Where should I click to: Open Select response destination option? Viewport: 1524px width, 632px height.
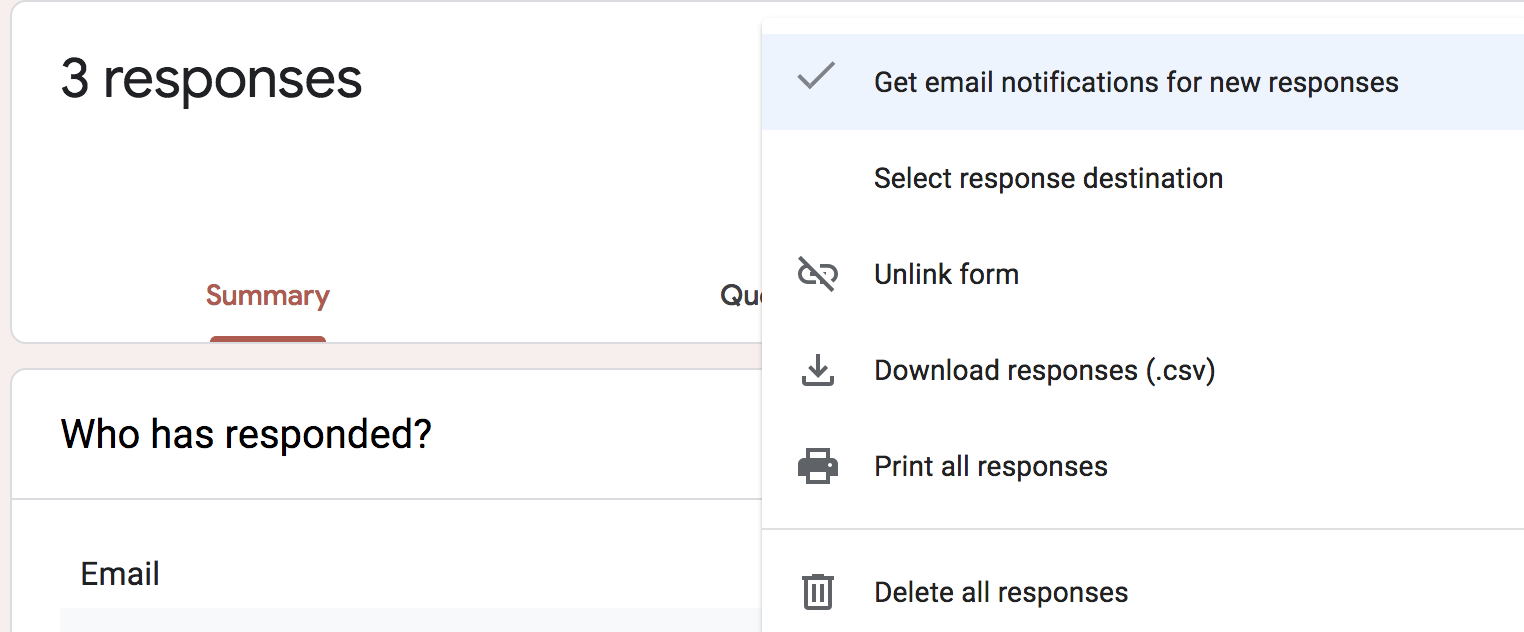click(x=1142, y=178)
